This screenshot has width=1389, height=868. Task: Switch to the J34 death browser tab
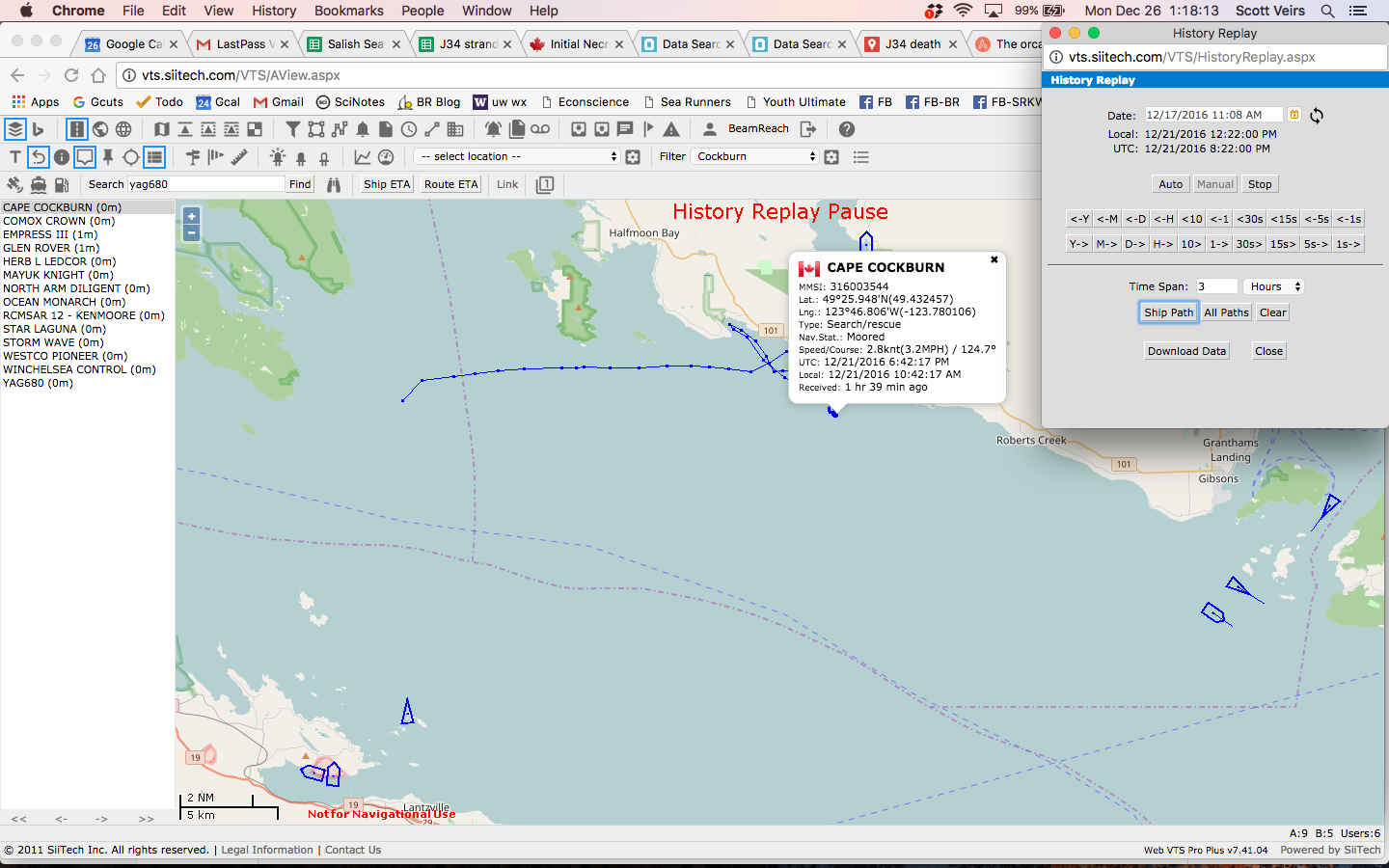pos(912,44)
